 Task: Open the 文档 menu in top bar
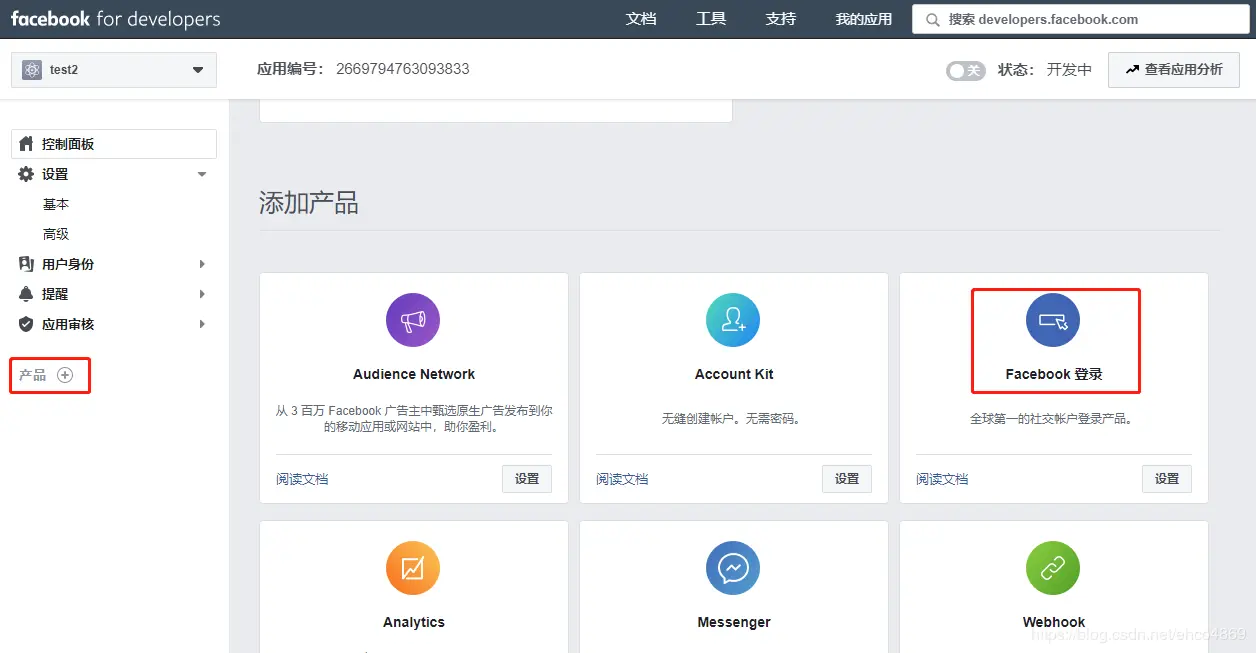click(641, 18)
